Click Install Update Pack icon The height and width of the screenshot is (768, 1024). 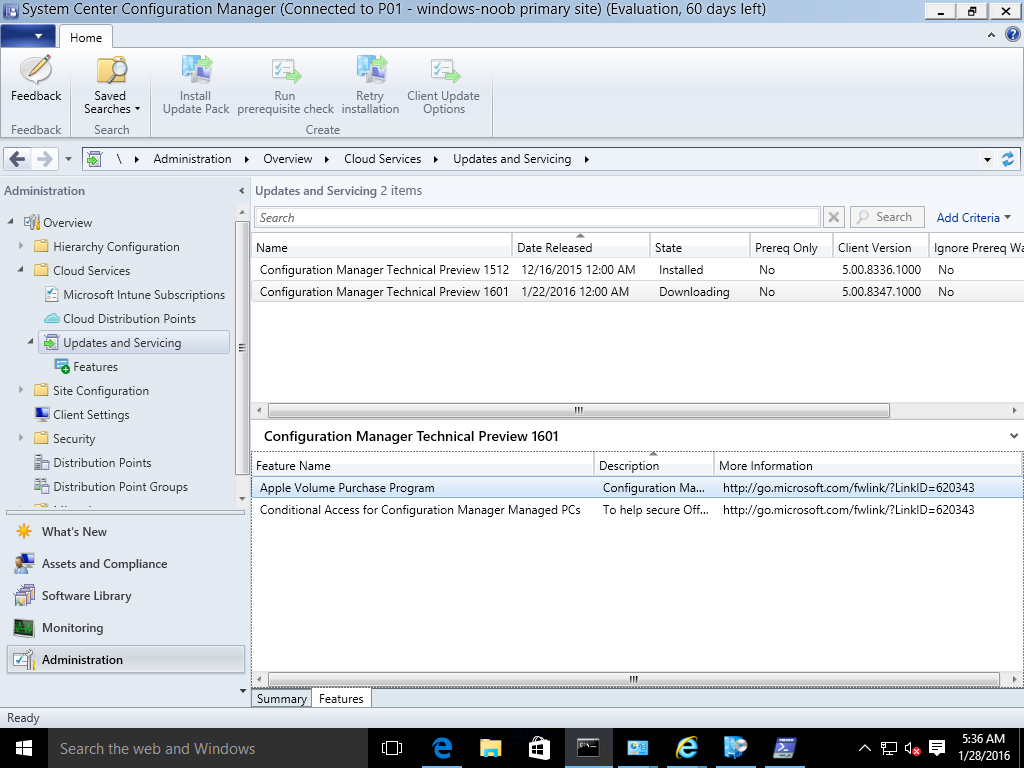(x=196, y=86)
